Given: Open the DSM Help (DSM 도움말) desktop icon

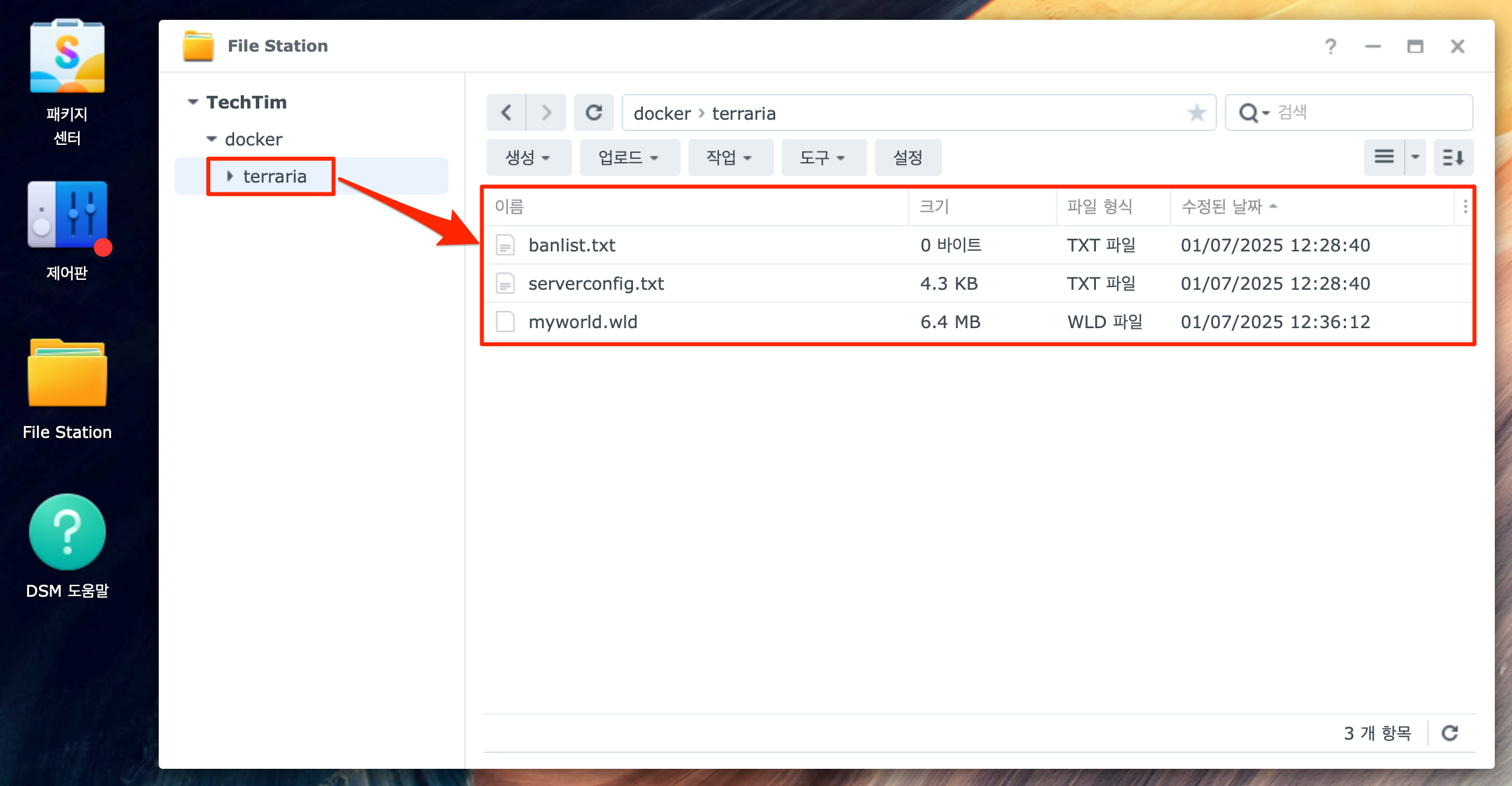Looking at the screenshot, I should [x=67, y=531].
